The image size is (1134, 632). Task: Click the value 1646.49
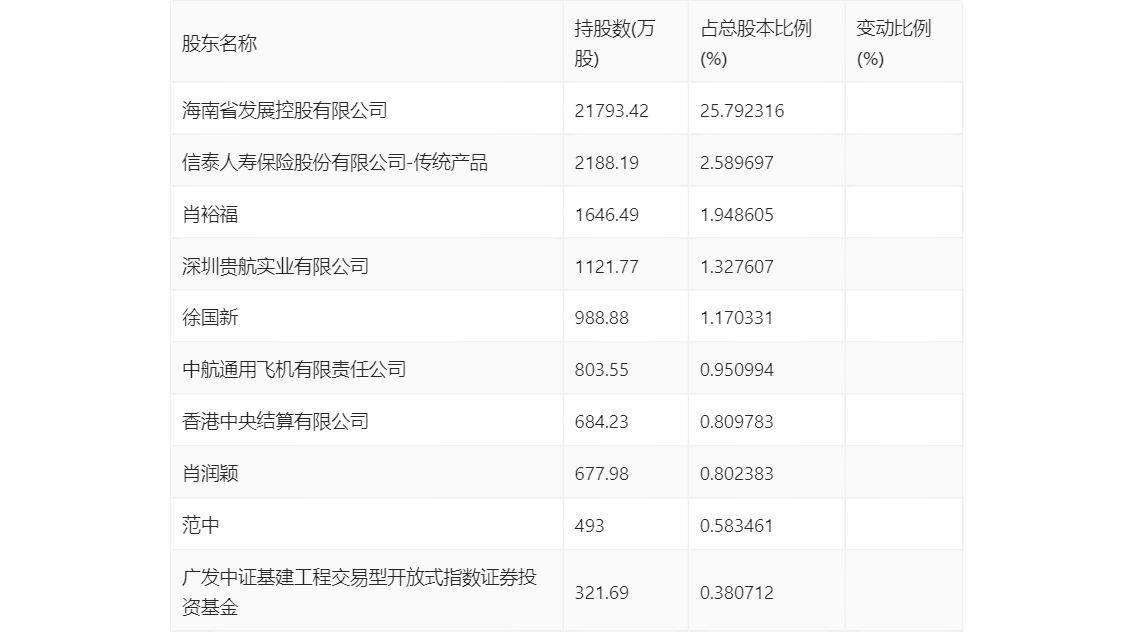coord(606,215)
